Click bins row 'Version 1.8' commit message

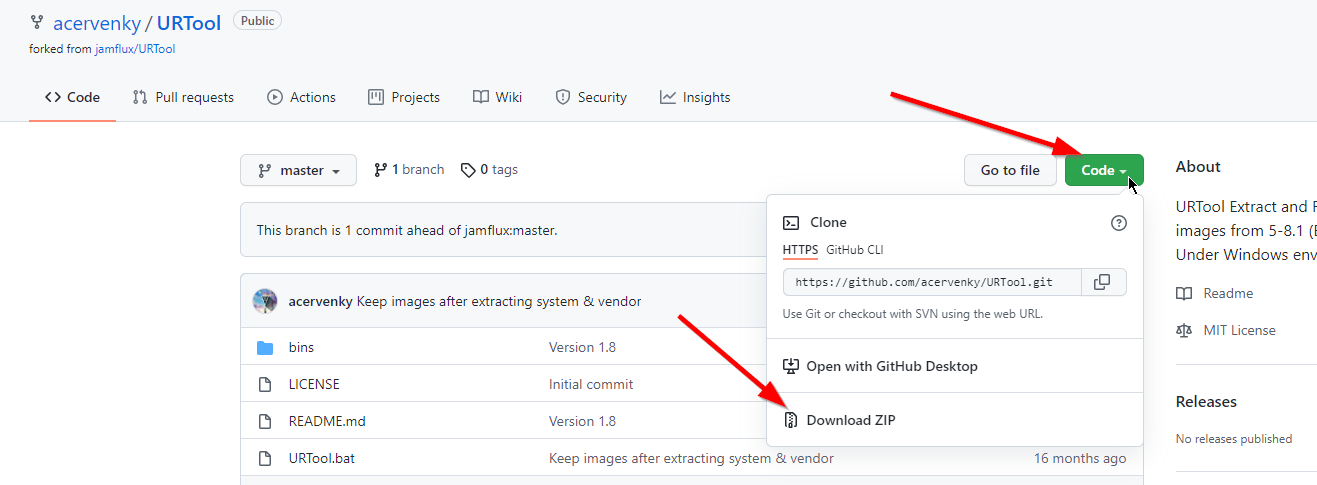point(582,347)
